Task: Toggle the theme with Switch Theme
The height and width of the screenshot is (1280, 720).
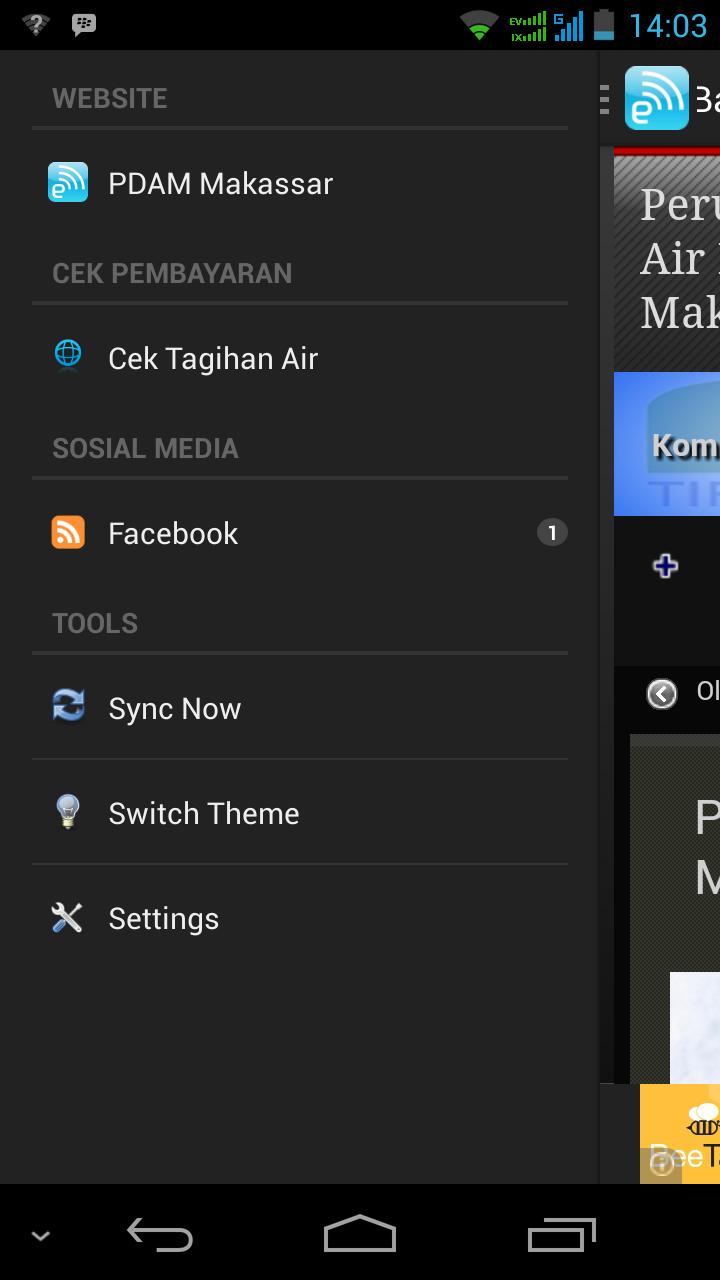Action: (204, 814)
